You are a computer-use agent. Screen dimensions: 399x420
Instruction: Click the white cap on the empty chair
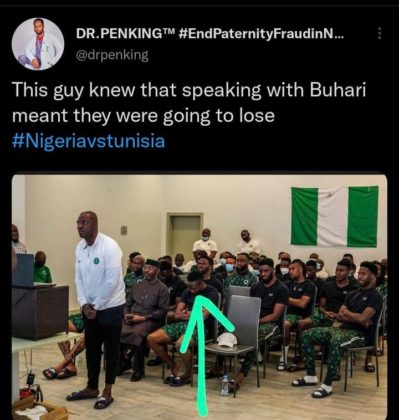(x=227, y=340)
